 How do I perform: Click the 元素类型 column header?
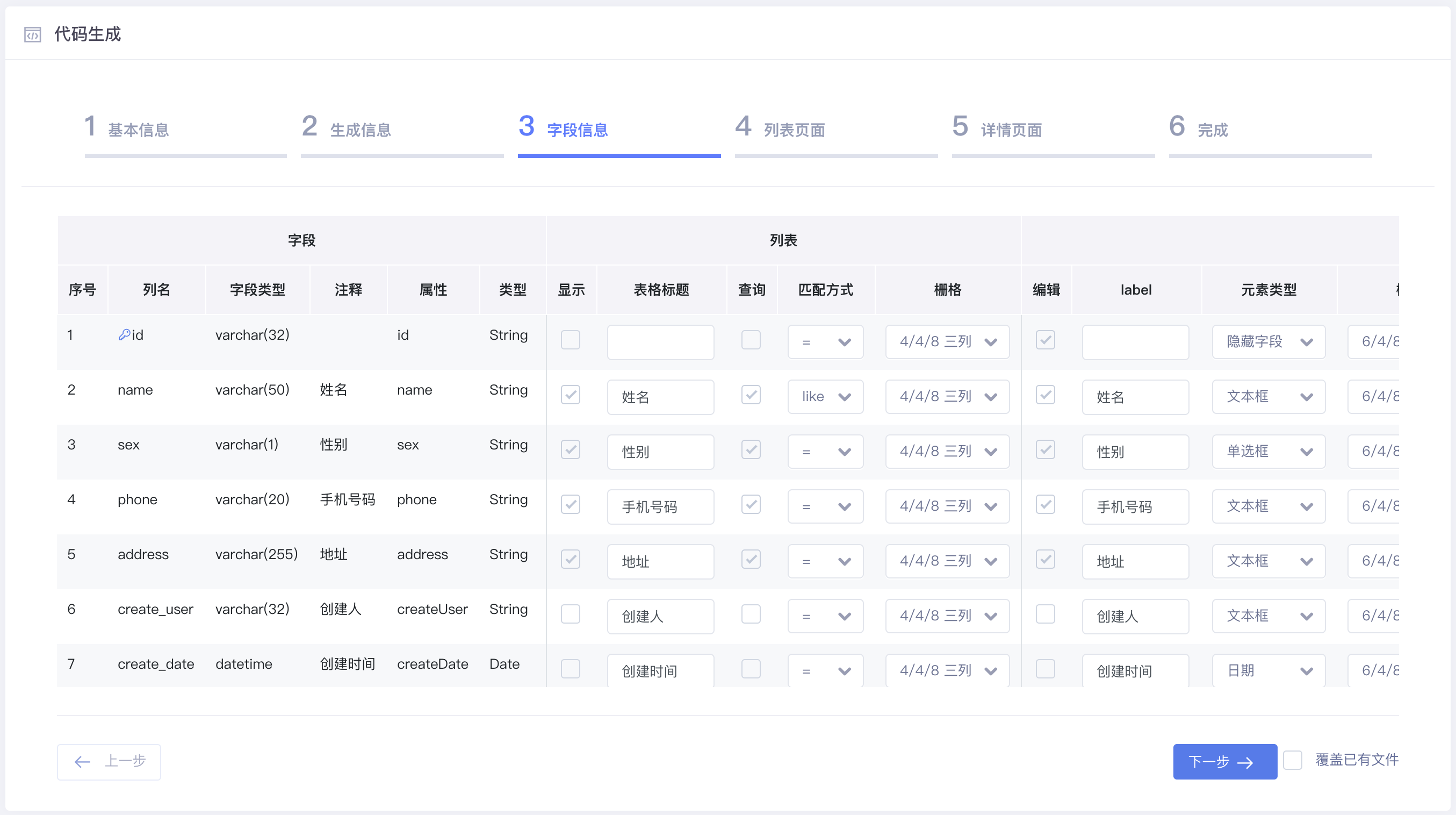pos(1268,290)
